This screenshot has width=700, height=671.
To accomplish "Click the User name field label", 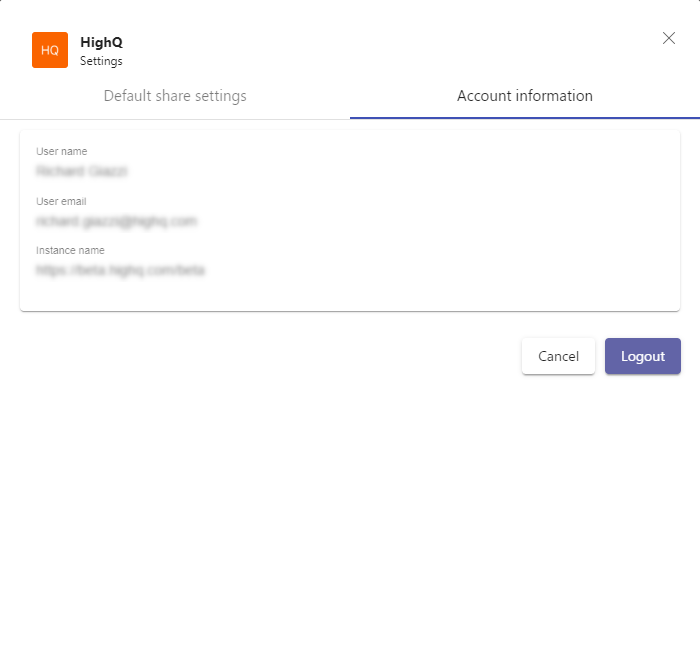I will click(62, 152).
